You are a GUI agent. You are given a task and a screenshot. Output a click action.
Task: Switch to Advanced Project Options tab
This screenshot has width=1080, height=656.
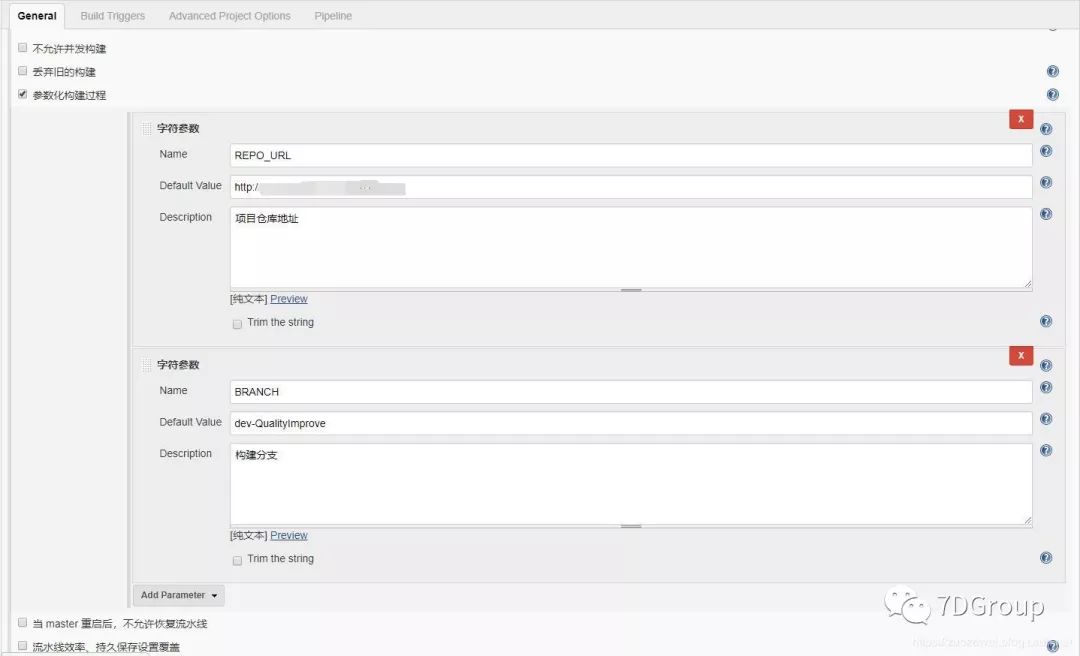[x=229, y=16]
